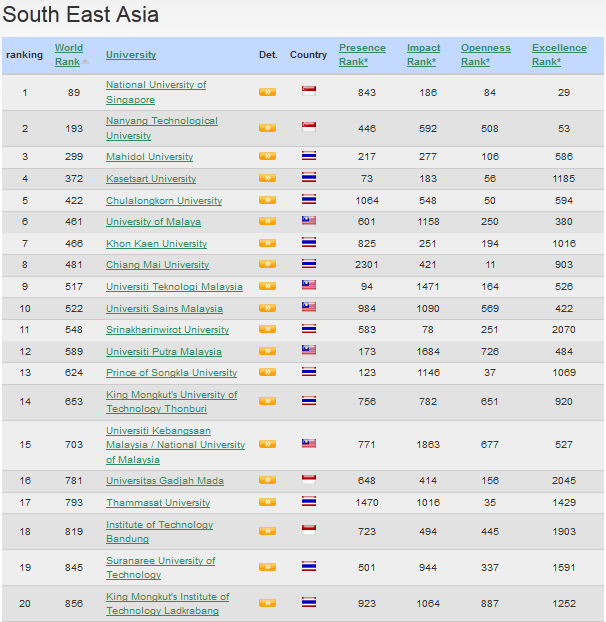Click the Det. column header
Viewport: 606px width, 622px height.
coord(268,55)
